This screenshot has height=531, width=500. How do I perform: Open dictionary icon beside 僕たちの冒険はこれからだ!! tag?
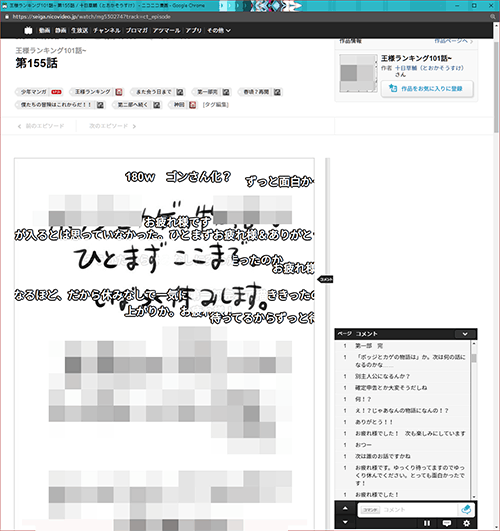click(100, 105)
